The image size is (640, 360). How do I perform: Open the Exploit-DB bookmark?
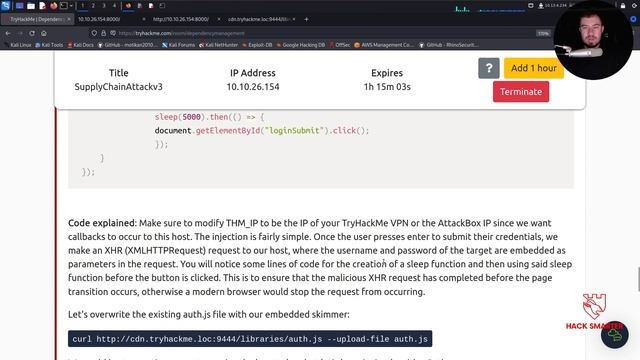(257, 45)
